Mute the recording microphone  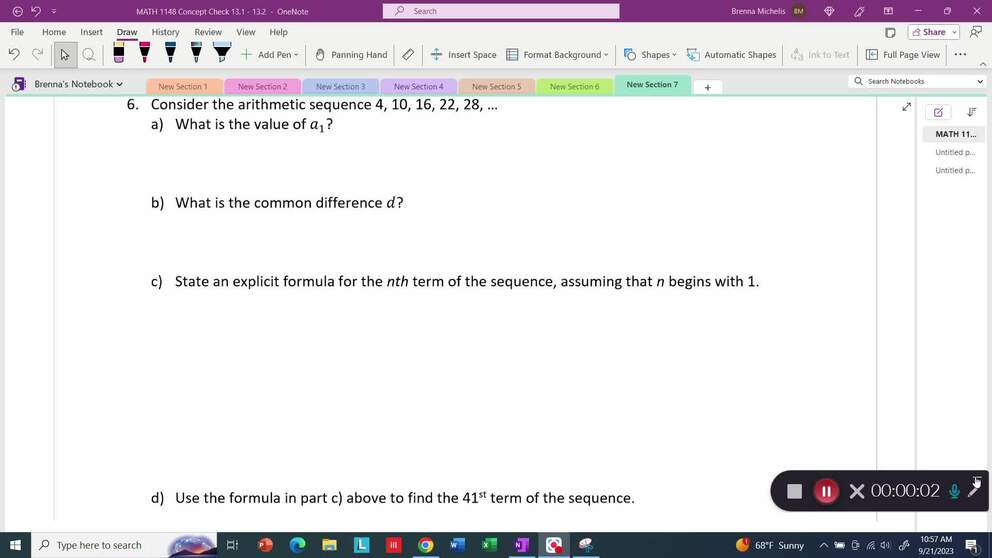(x=954, y=491)
